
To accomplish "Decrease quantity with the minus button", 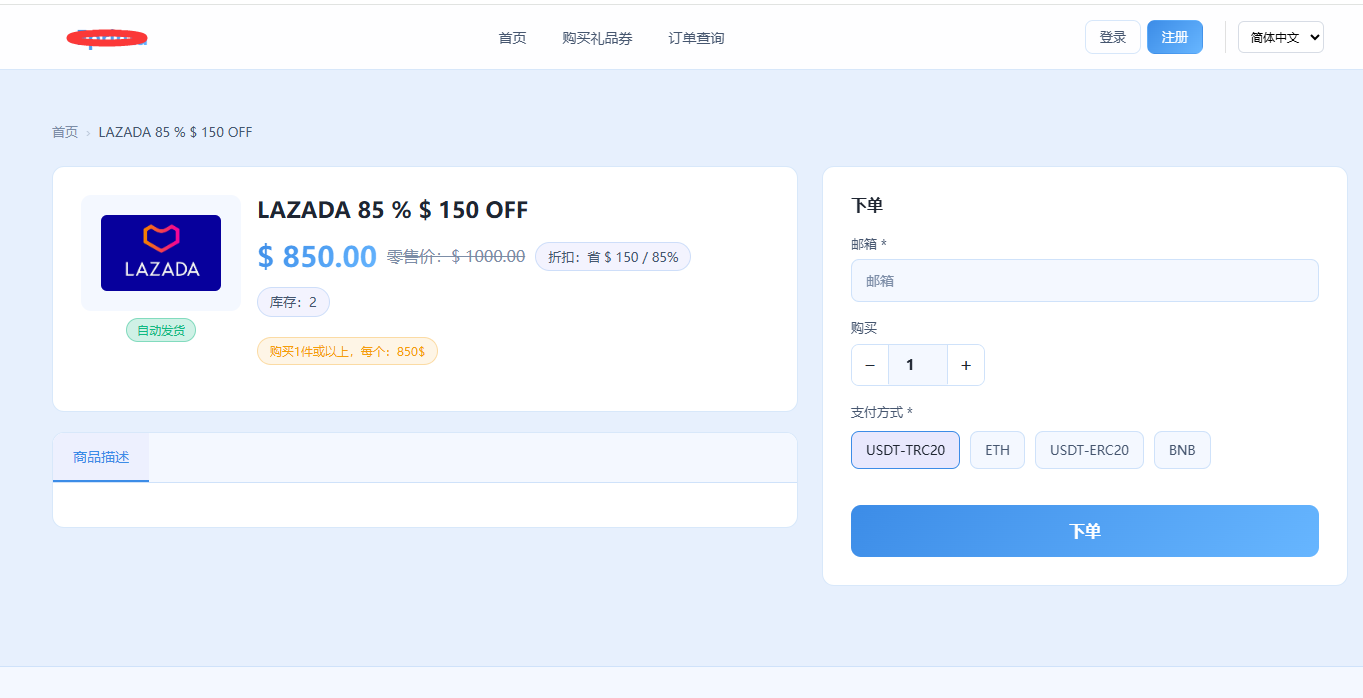I will point(869,364).
